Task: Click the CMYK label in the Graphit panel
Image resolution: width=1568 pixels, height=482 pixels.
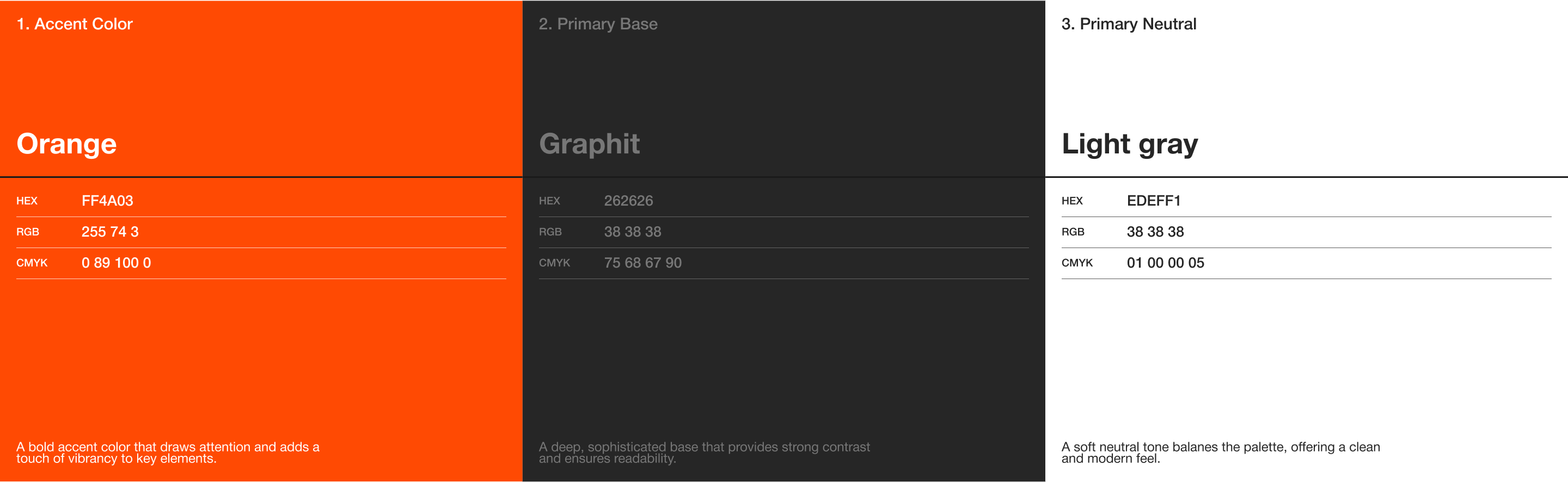Action: tap(555, 263)
